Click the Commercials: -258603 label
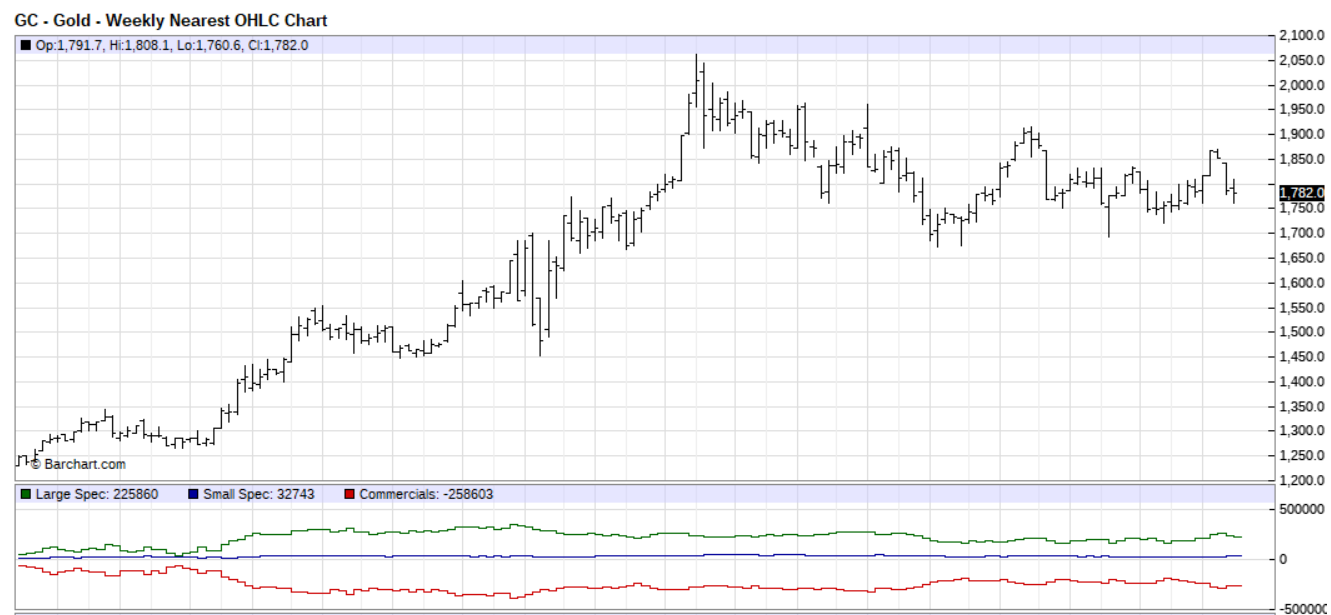Viewport: 1331px width, 615px height. coord(426,494)
